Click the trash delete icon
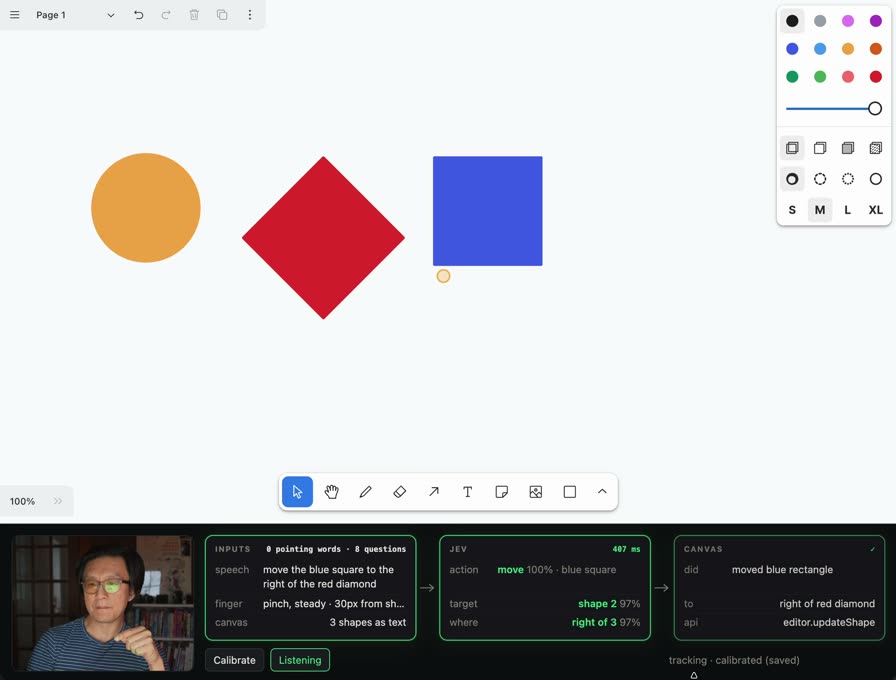This screenshot has height=680, width=896. (x=194, y=15)
